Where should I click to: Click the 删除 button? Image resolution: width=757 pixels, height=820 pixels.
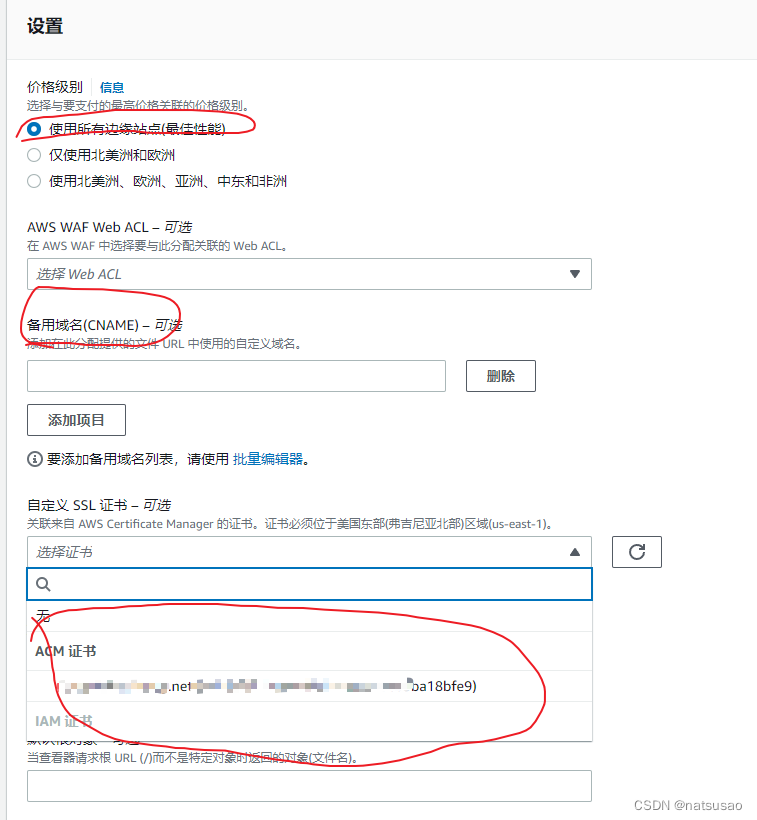(500, 375)
